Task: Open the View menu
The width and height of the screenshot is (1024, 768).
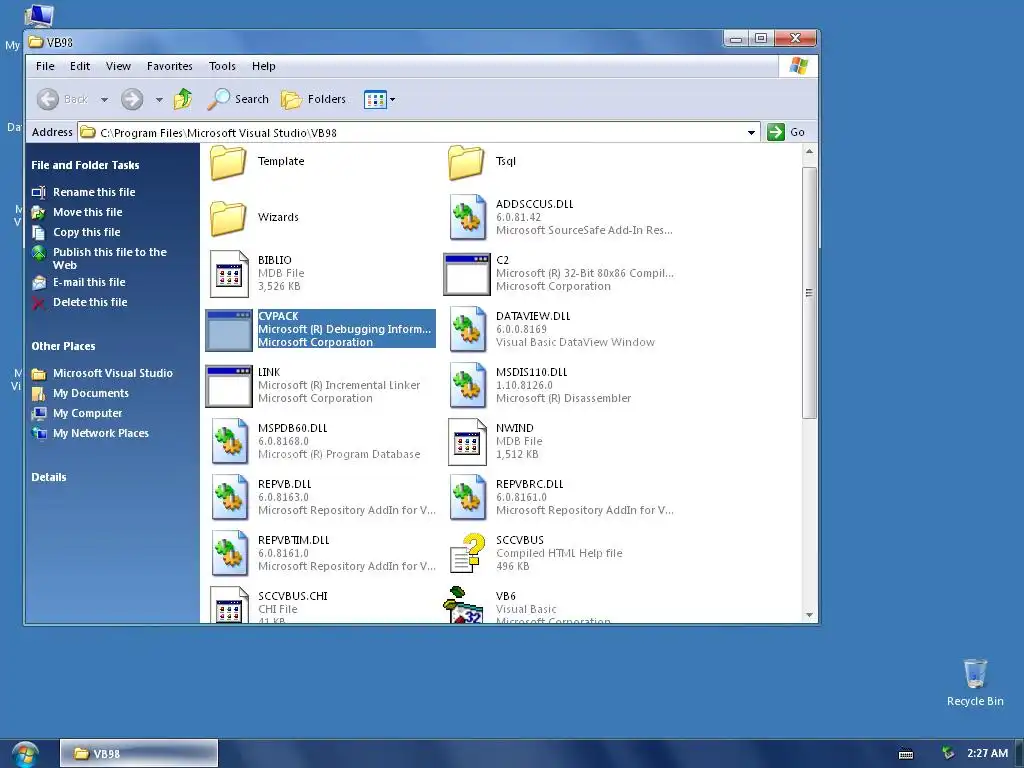Action: [x=118, y=66]
